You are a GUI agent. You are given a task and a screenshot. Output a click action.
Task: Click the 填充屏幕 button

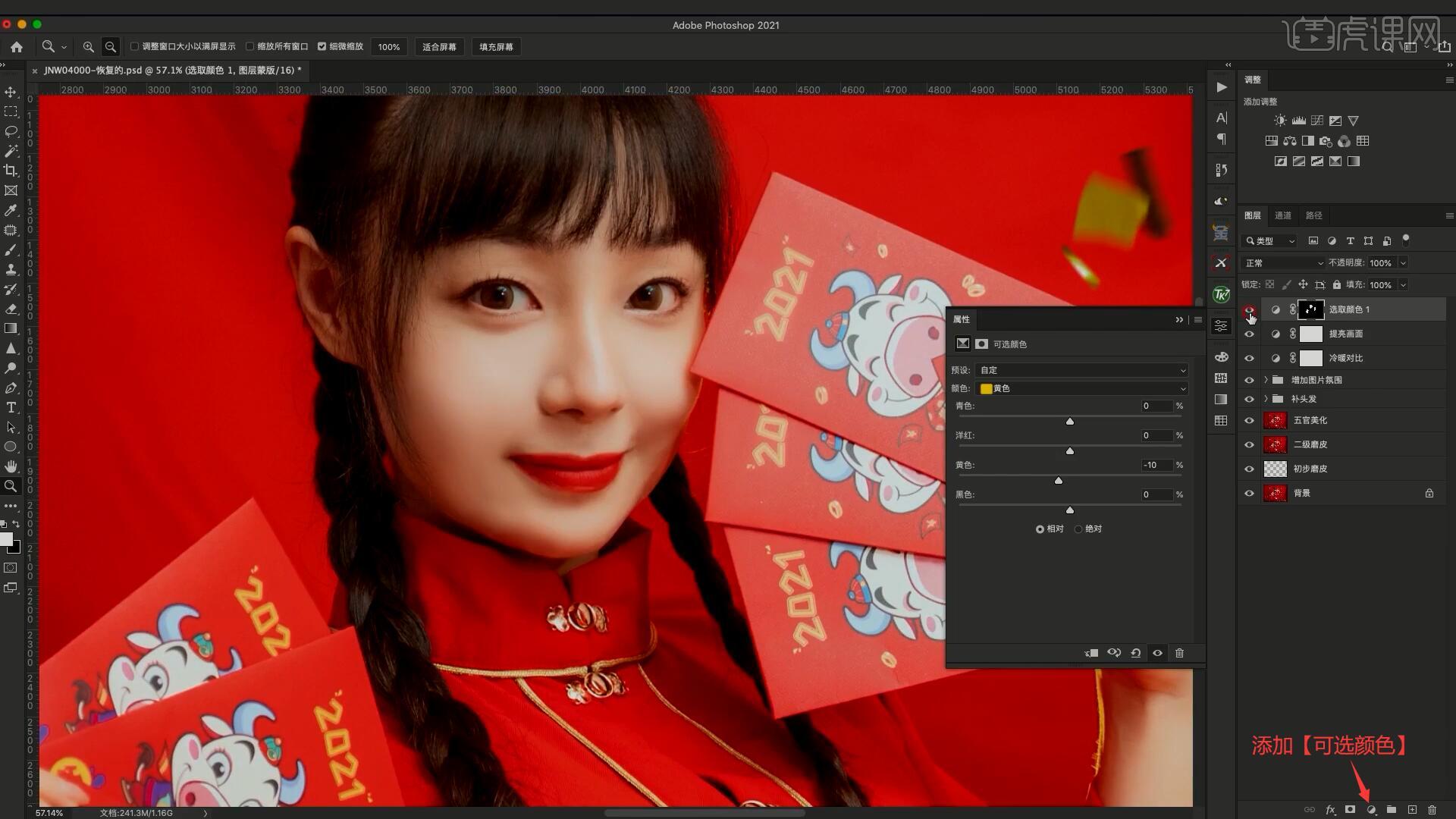point(496,47)
